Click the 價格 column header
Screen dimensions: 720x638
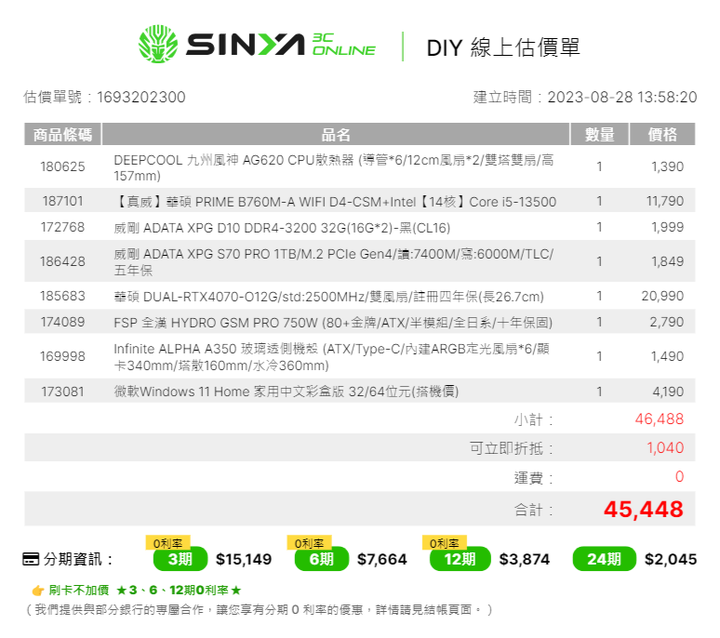click(662, 134)
